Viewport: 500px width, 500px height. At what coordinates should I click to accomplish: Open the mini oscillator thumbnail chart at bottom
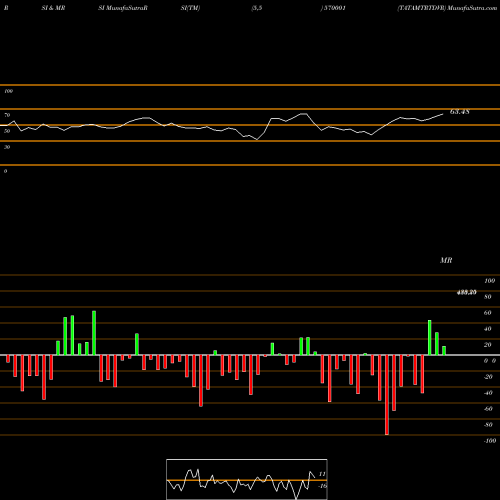point(247,479)
